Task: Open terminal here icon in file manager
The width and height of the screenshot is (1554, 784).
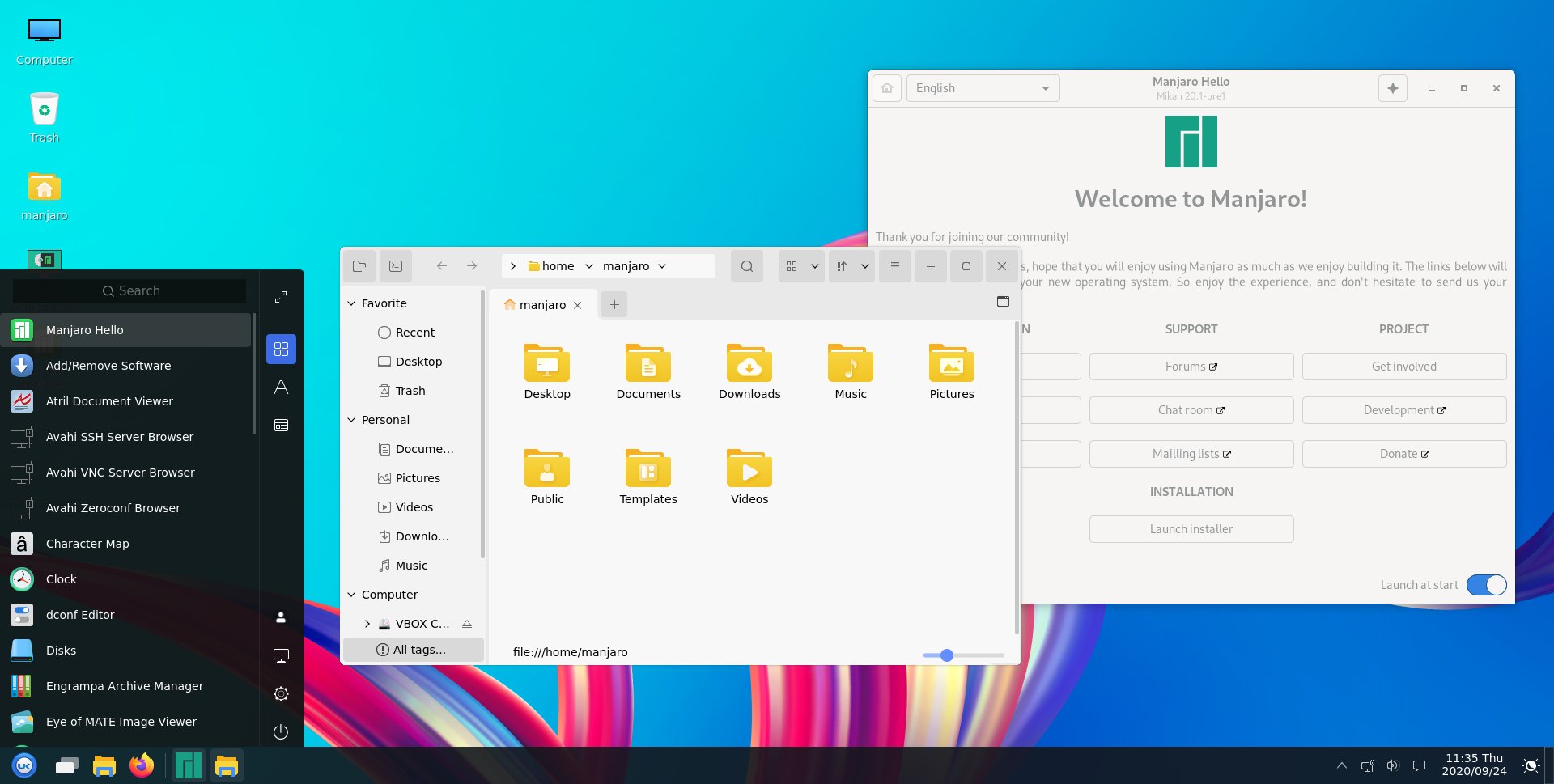Action: (x=396, y=266)
